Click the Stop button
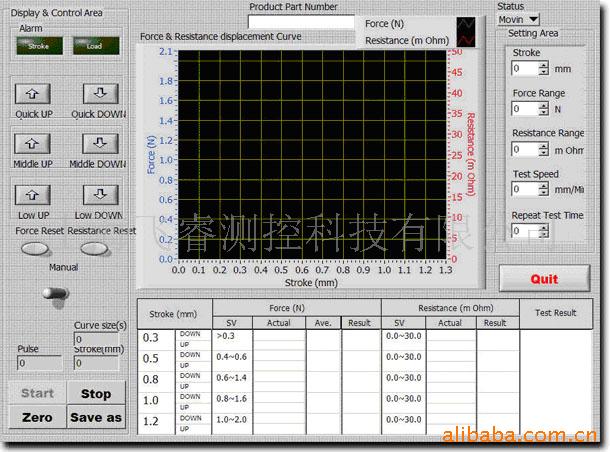This screenshot has width=610, height=452. 96,394
